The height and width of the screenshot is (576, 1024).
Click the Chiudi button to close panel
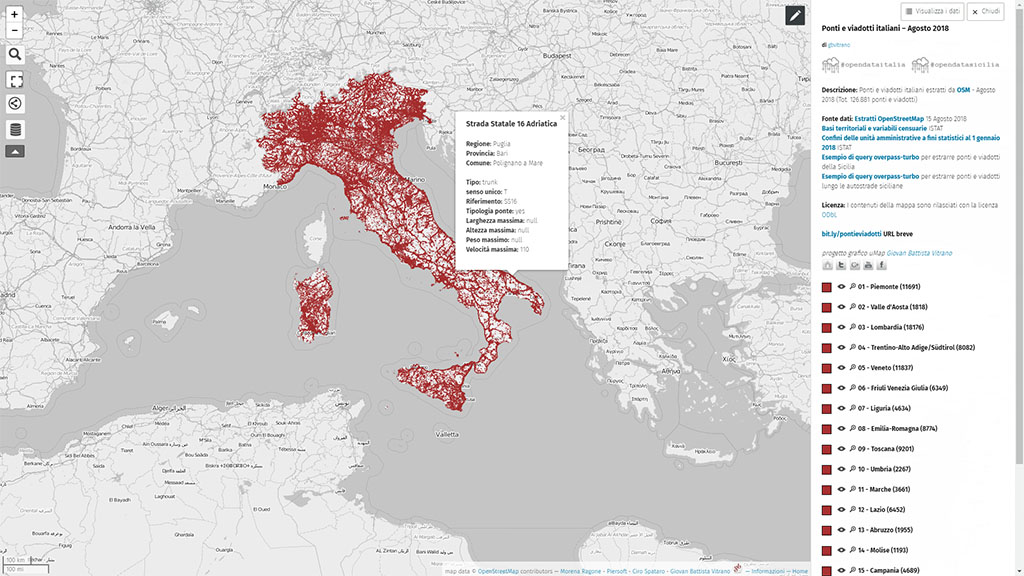[985, 12]
